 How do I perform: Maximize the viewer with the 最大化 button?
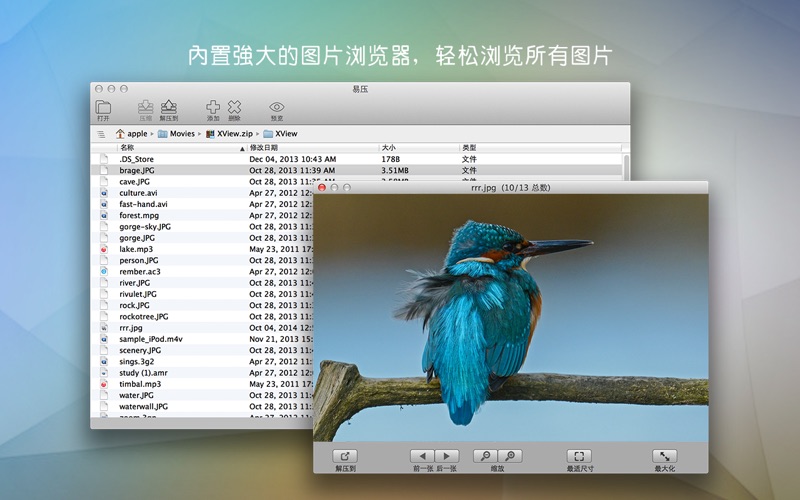(x=665, y=456)
